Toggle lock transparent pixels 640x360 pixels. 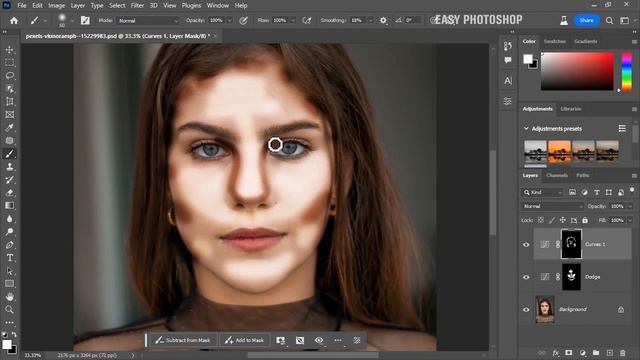coord(540,220)
